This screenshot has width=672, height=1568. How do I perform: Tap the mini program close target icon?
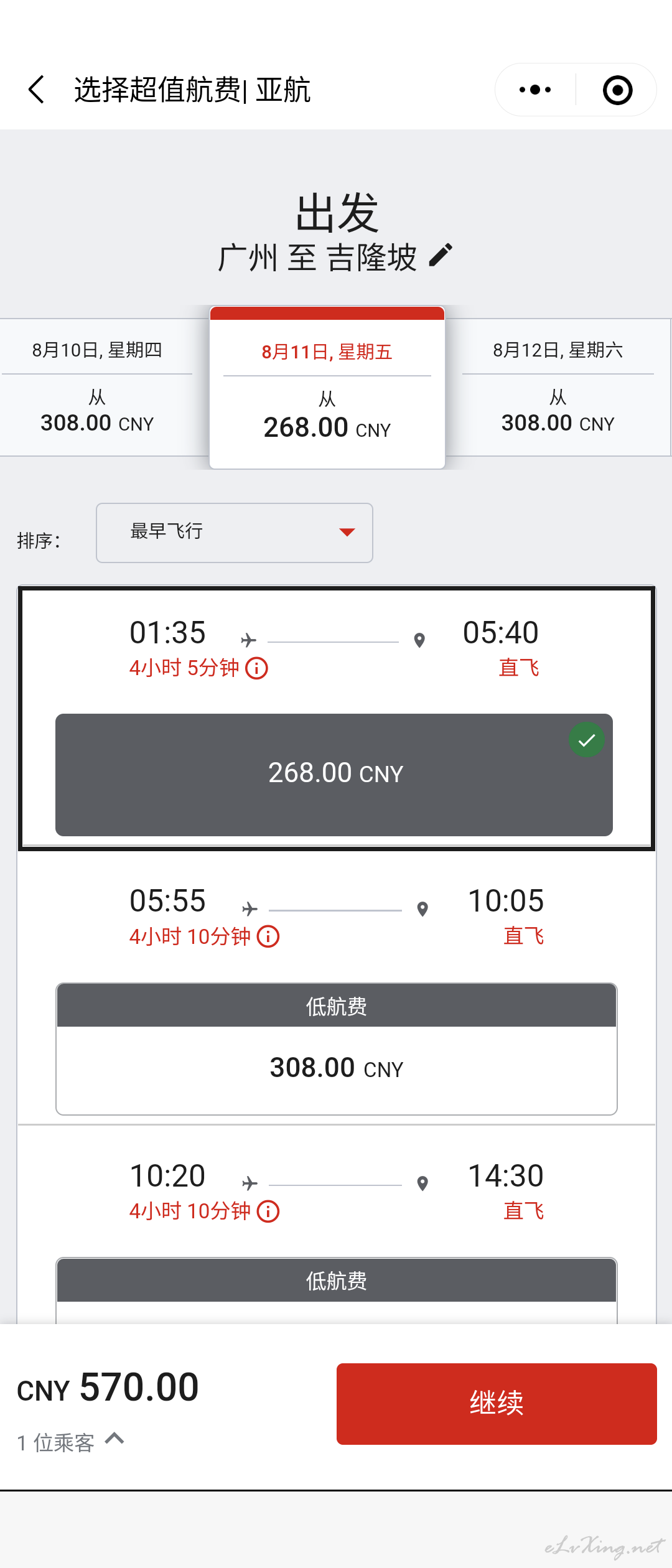(617, 90)
